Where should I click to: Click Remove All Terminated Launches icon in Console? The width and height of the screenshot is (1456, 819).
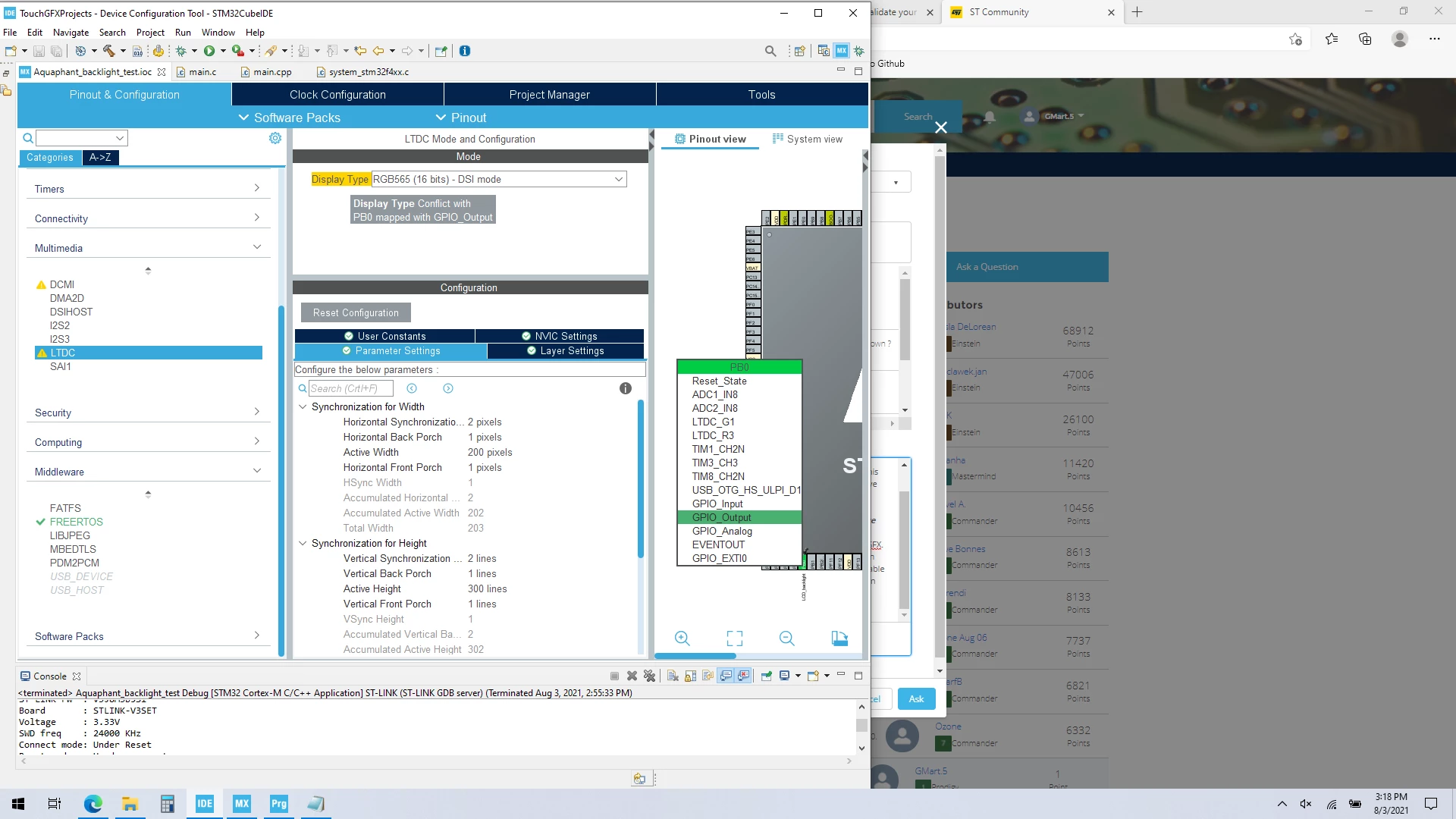pos(649,676)
